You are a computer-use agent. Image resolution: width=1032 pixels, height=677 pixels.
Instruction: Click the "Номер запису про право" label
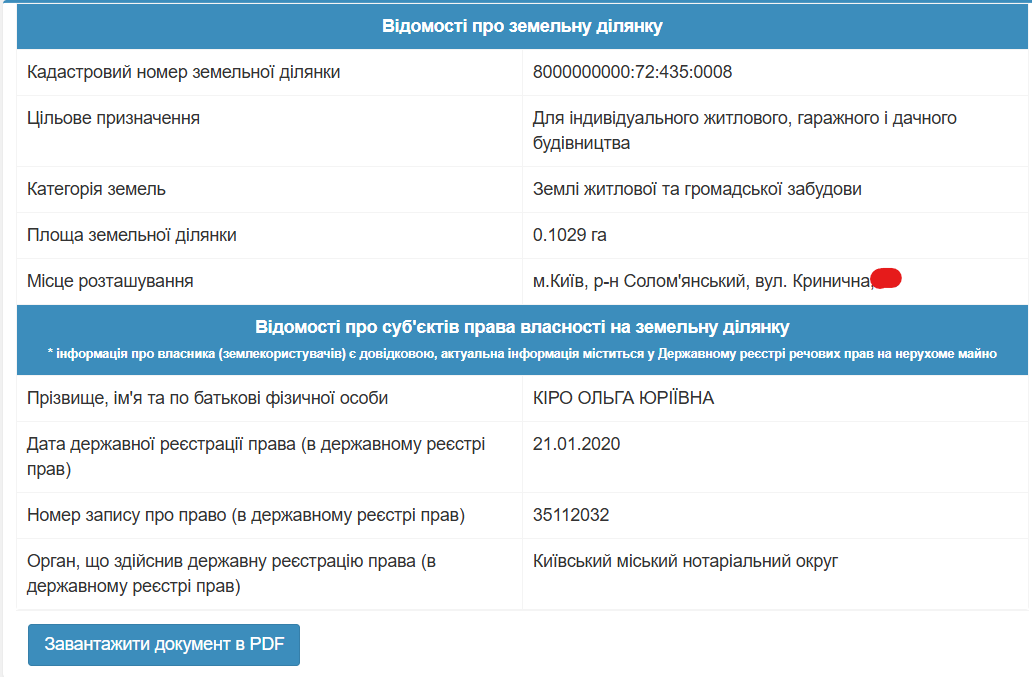coord(246,516)
